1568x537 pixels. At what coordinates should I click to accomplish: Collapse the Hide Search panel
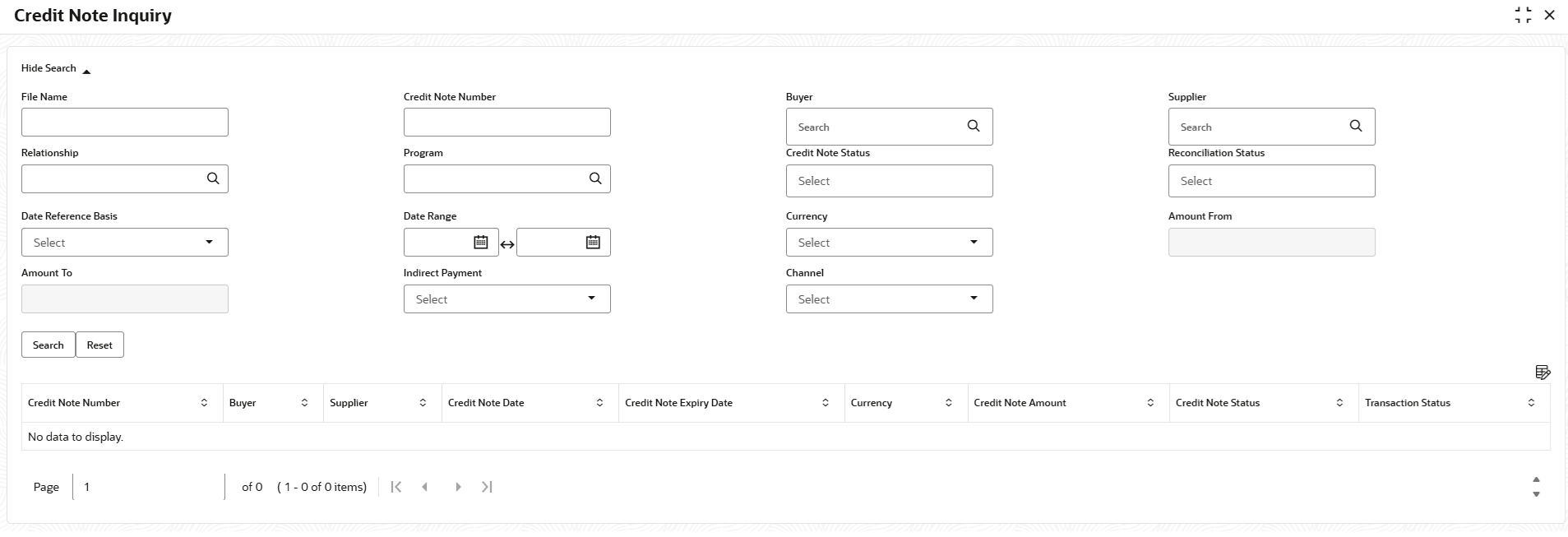[56, 69]
